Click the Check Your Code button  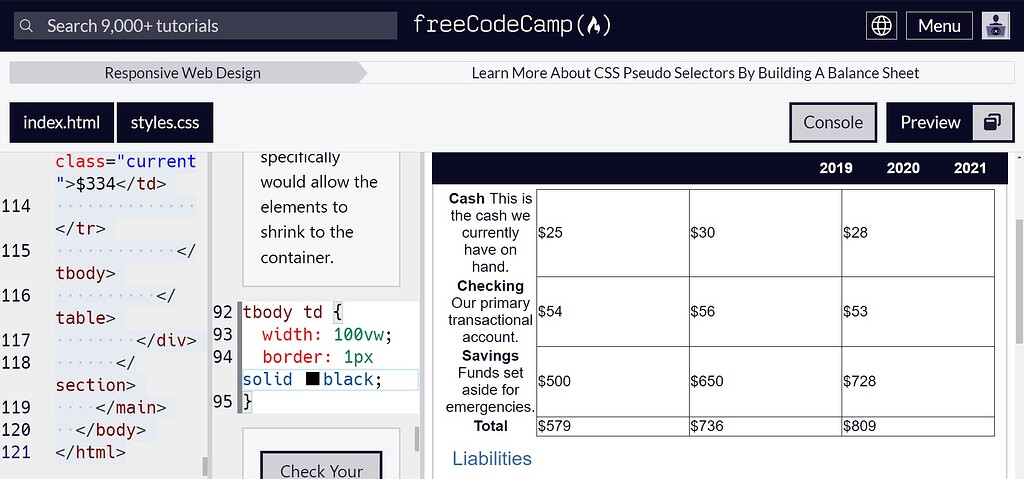click(x=321, y=465)
